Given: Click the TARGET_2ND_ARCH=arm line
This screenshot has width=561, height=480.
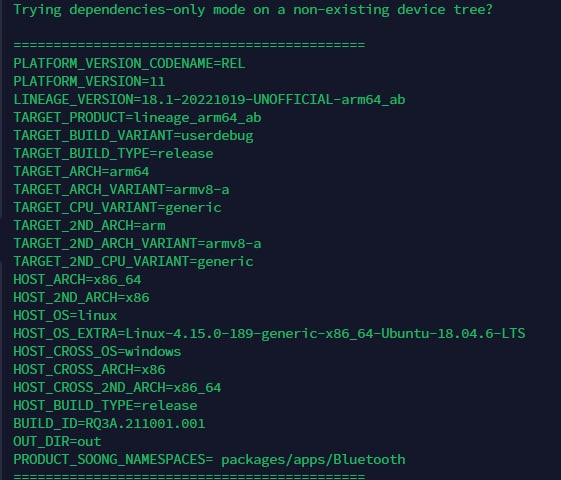Looking at the screenshot, I should [x=89, y=226].
